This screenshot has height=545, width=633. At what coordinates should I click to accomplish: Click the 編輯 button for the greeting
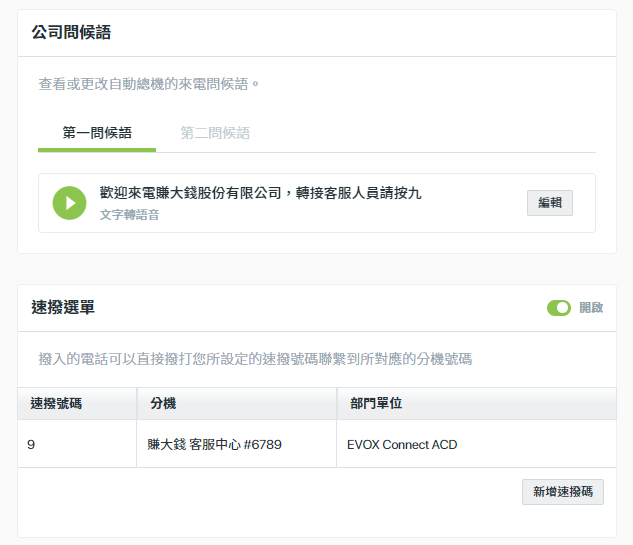tap(549, 203)
